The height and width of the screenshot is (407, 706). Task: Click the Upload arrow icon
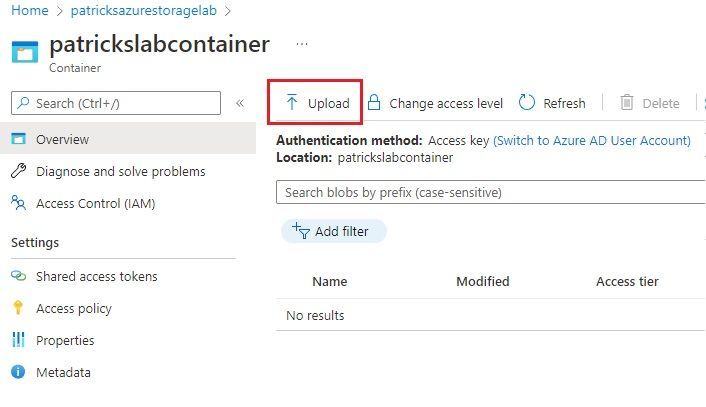coord(292,102)
